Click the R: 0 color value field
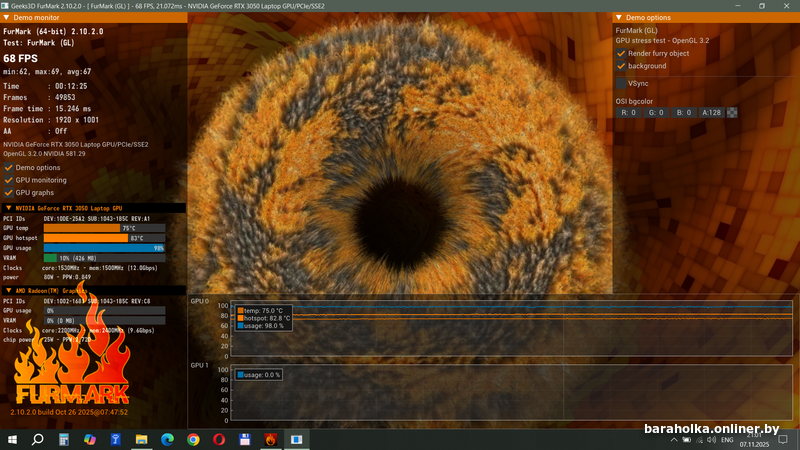 629,113
